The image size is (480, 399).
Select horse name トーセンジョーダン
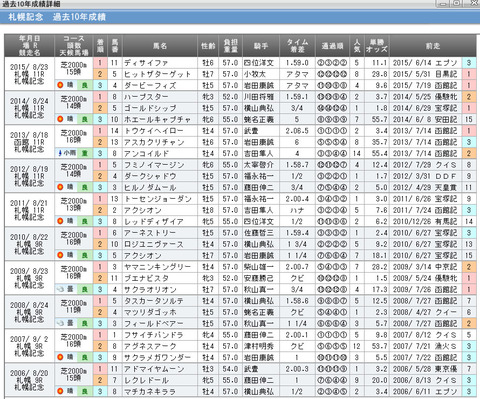158,199
